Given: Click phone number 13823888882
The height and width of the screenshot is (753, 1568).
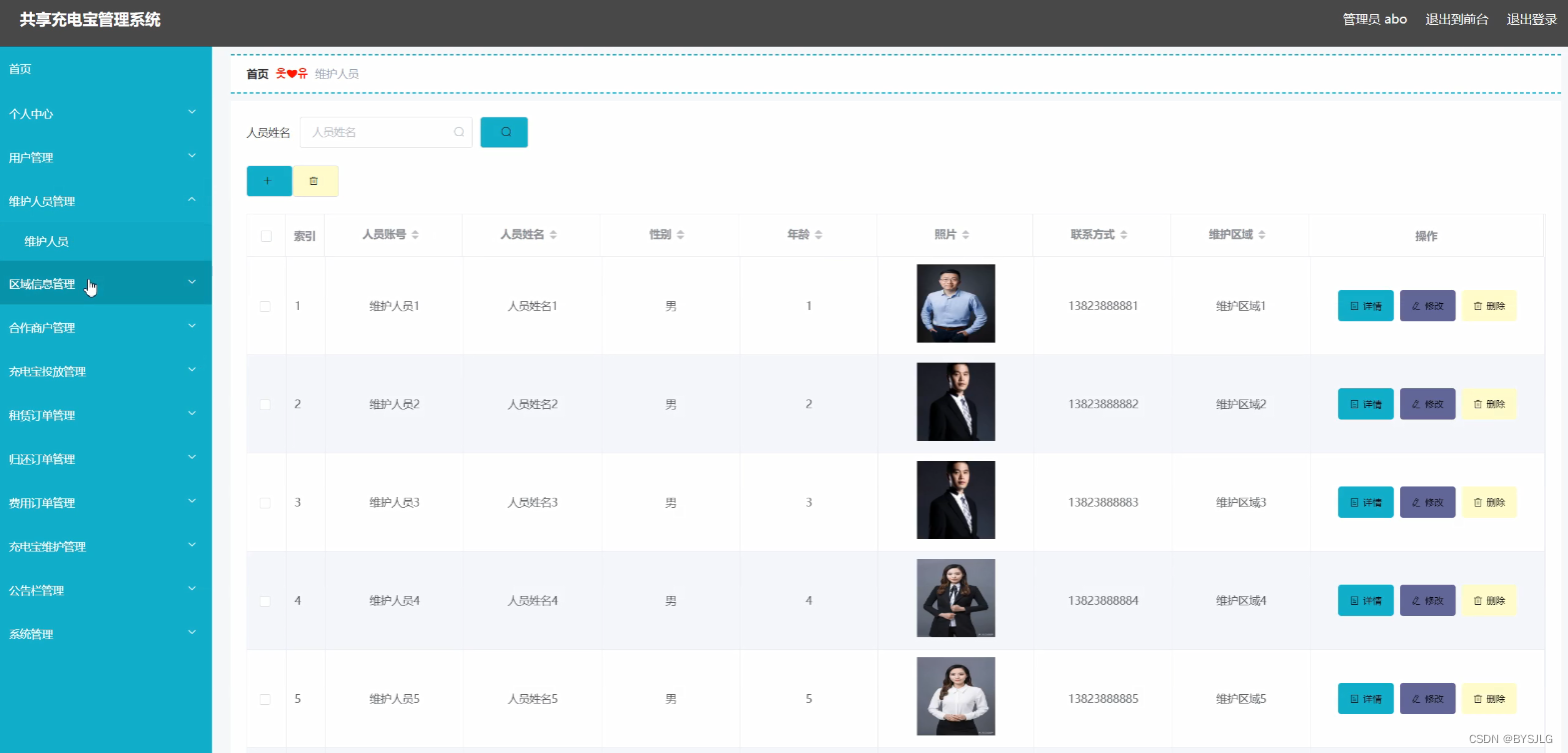Looking at the screenshot, I should click(1103, 404).
